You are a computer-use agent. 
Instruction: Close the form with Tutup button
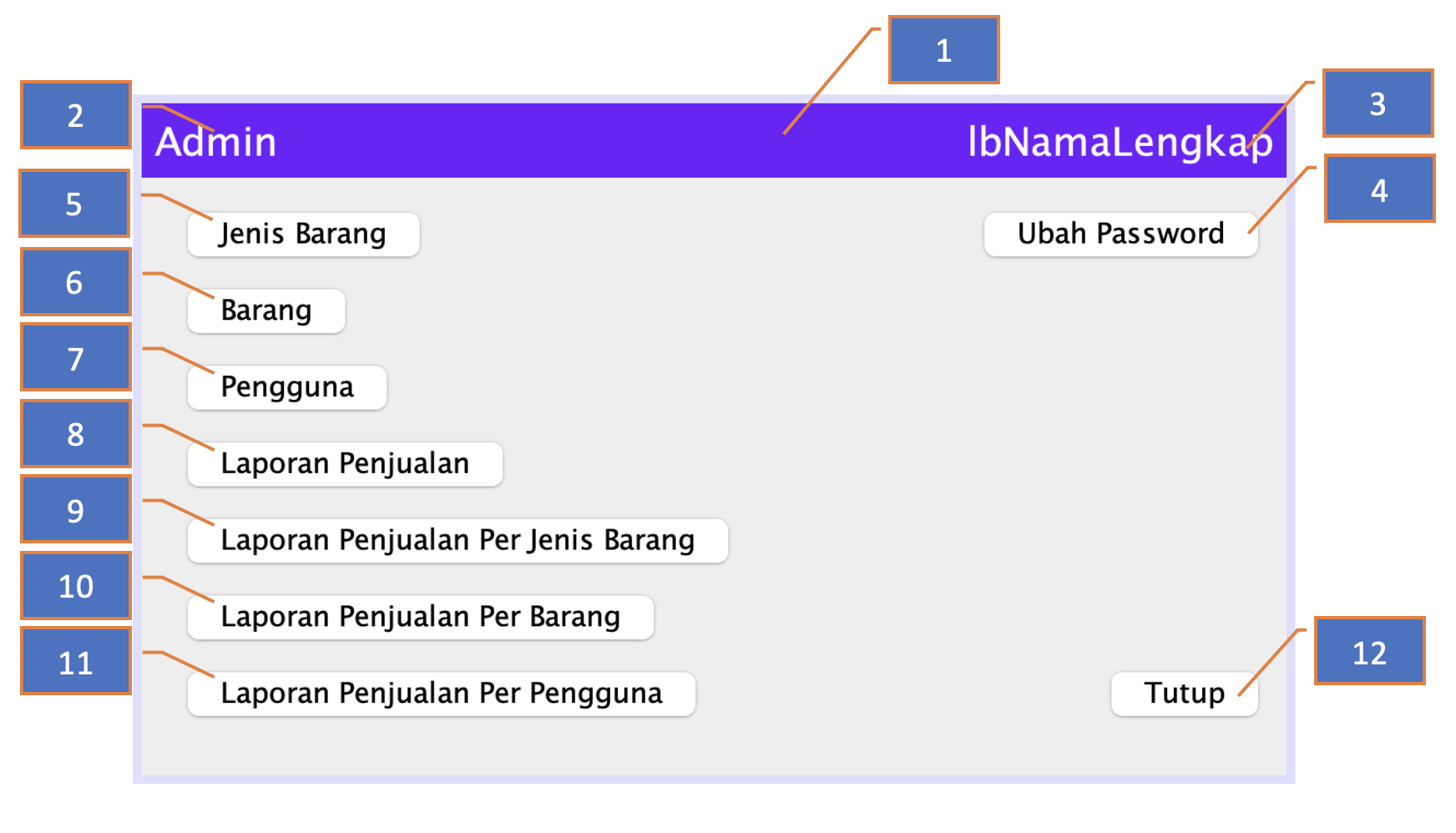1184,694
